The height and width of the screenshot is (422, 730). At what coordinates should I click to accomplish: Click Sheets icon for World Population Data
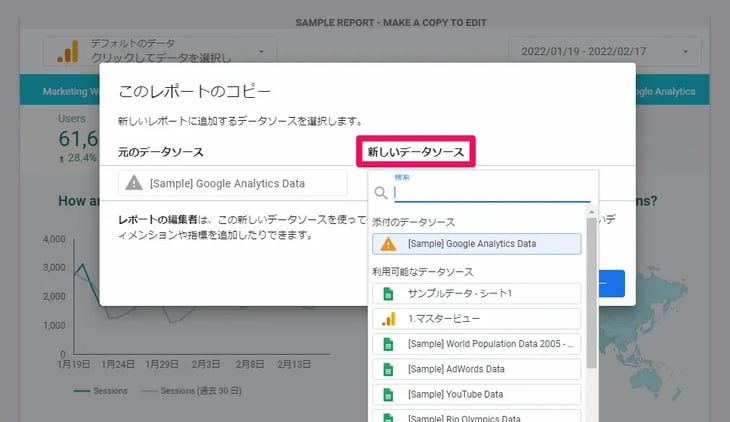[x=389, y=344]
